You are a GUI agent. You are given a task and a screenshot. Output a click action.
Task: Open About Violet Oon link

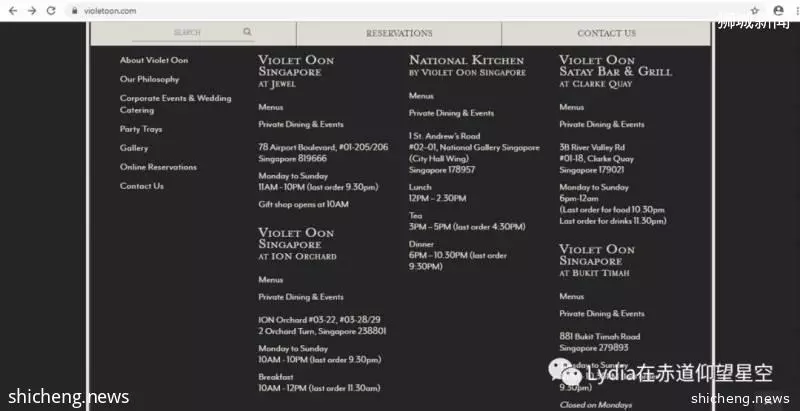(x=154, y=60)
